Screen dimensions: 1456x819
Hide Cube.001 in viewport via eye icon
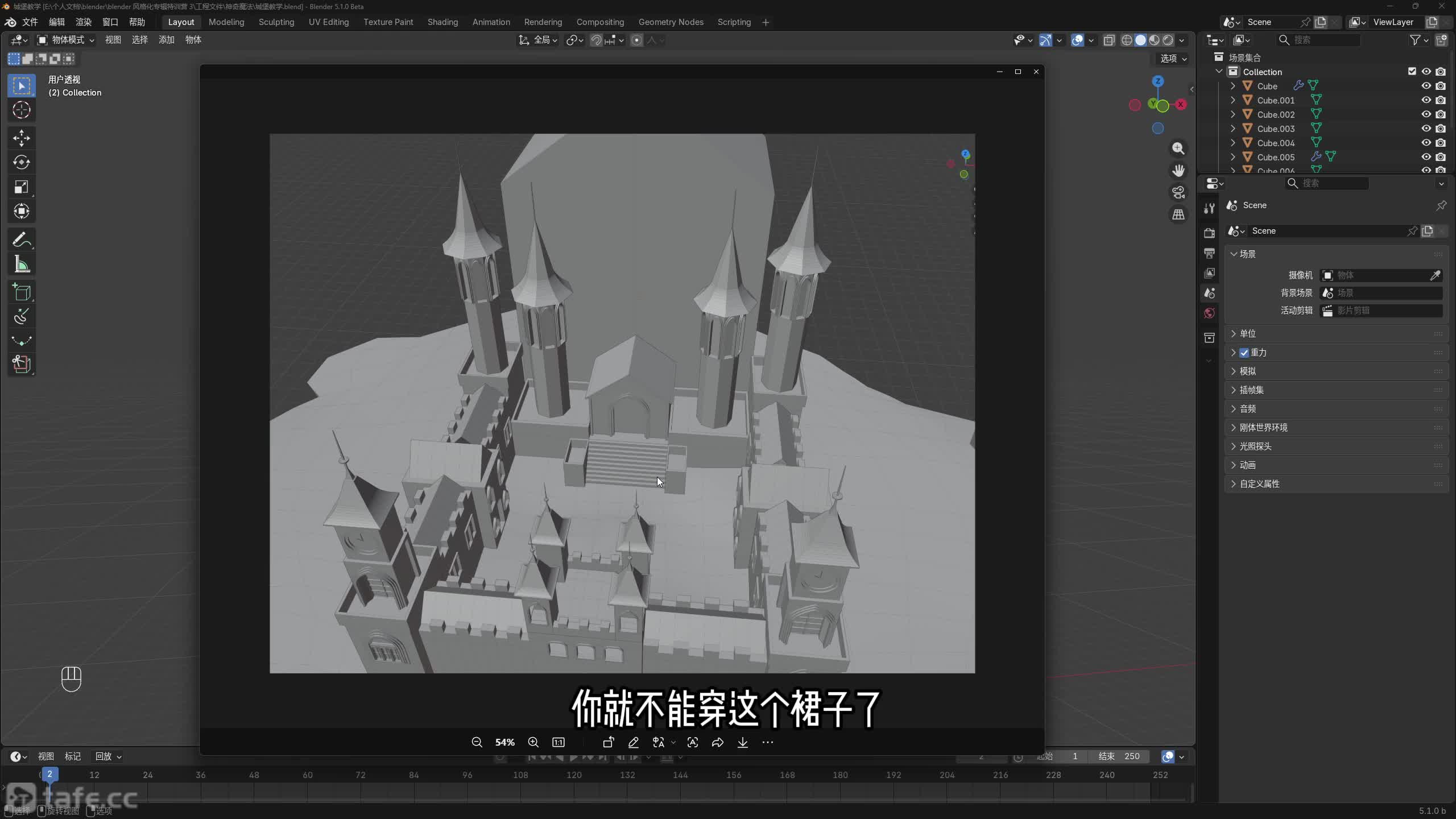(1426, 100)
